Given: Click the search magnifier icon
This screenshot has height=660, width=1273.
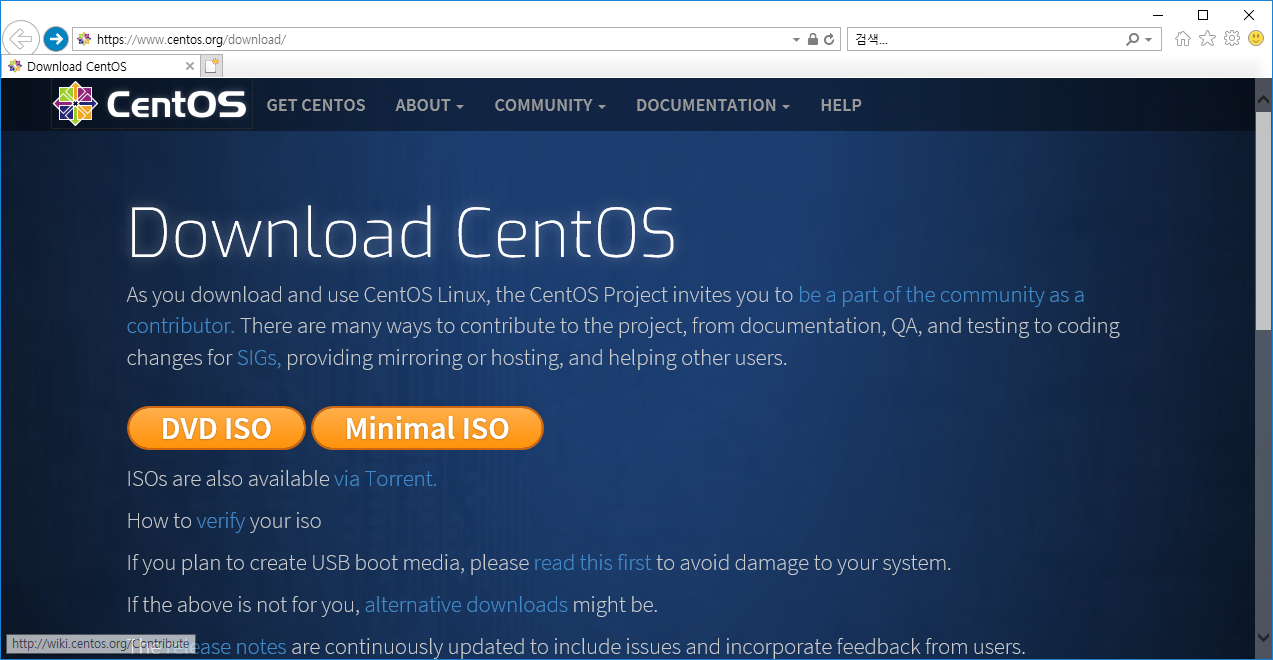Looking at the screenshot, I should tap(1132, 39).
